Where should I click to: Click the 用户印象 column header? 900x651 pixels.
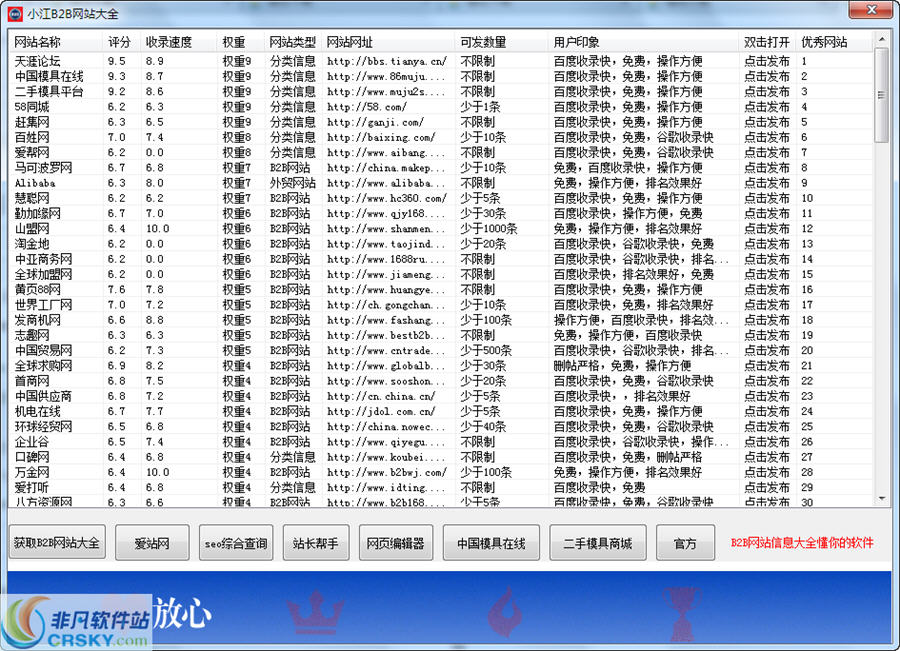(643, 42)
